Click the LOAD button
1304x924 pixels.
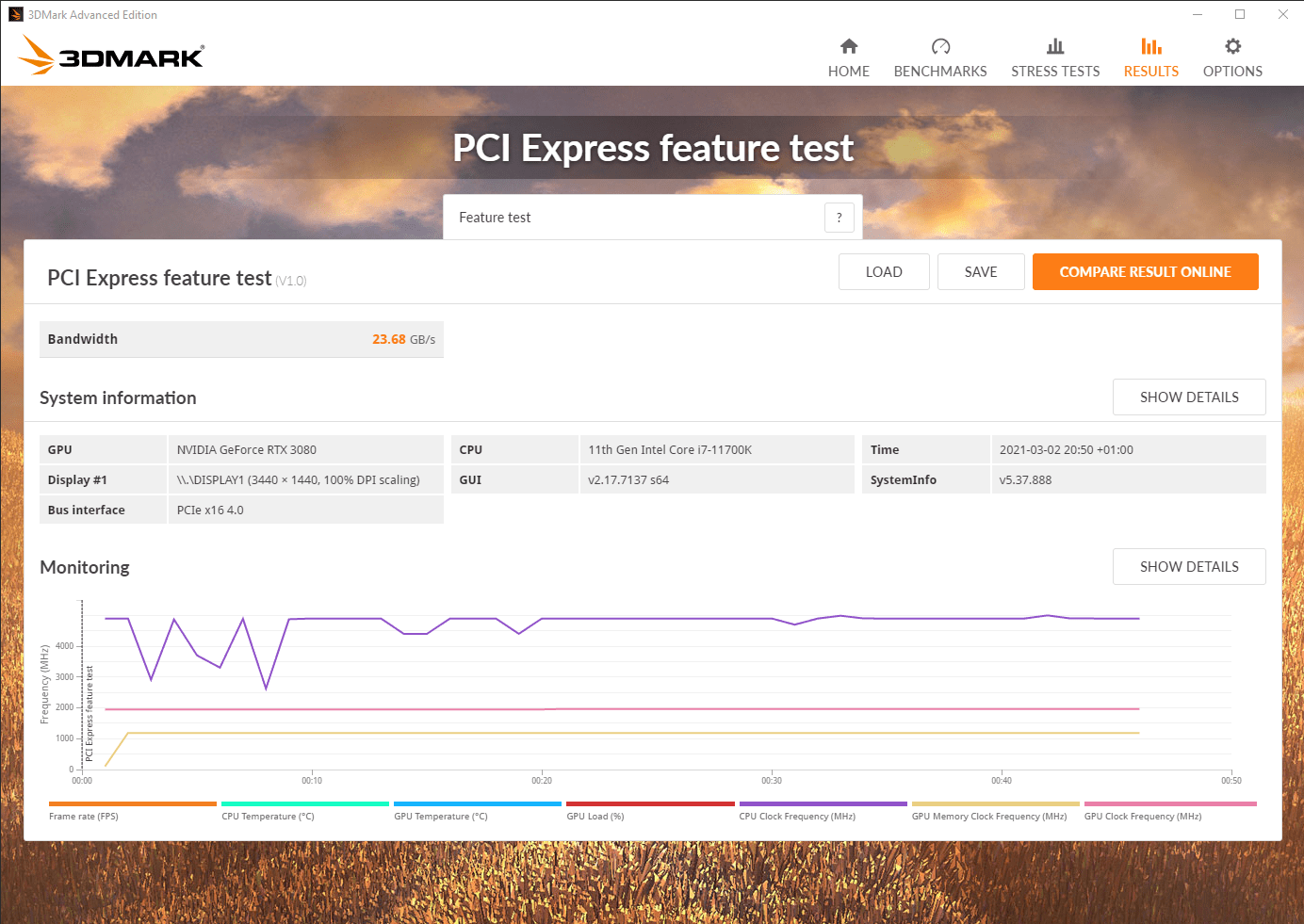coord(884,272)
